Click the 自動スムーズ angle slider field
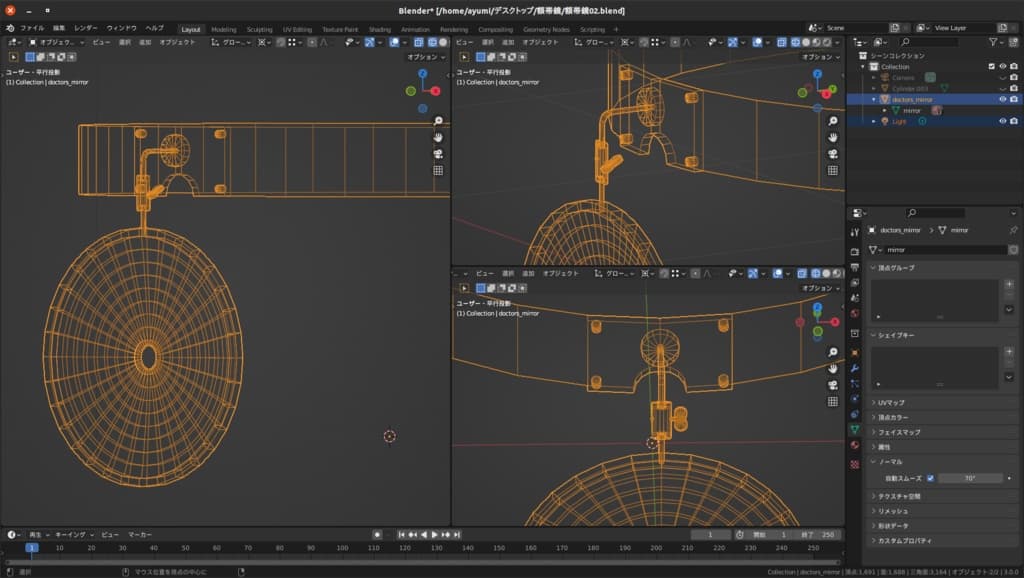This screenshot has width=1024, height=578. pyautogui.click(x=969, y=479)
